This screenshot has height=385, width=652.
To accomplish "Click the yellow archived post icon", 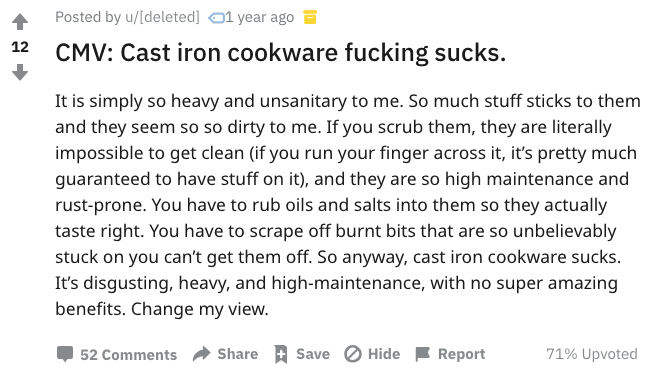I will (x=310, y=17).
